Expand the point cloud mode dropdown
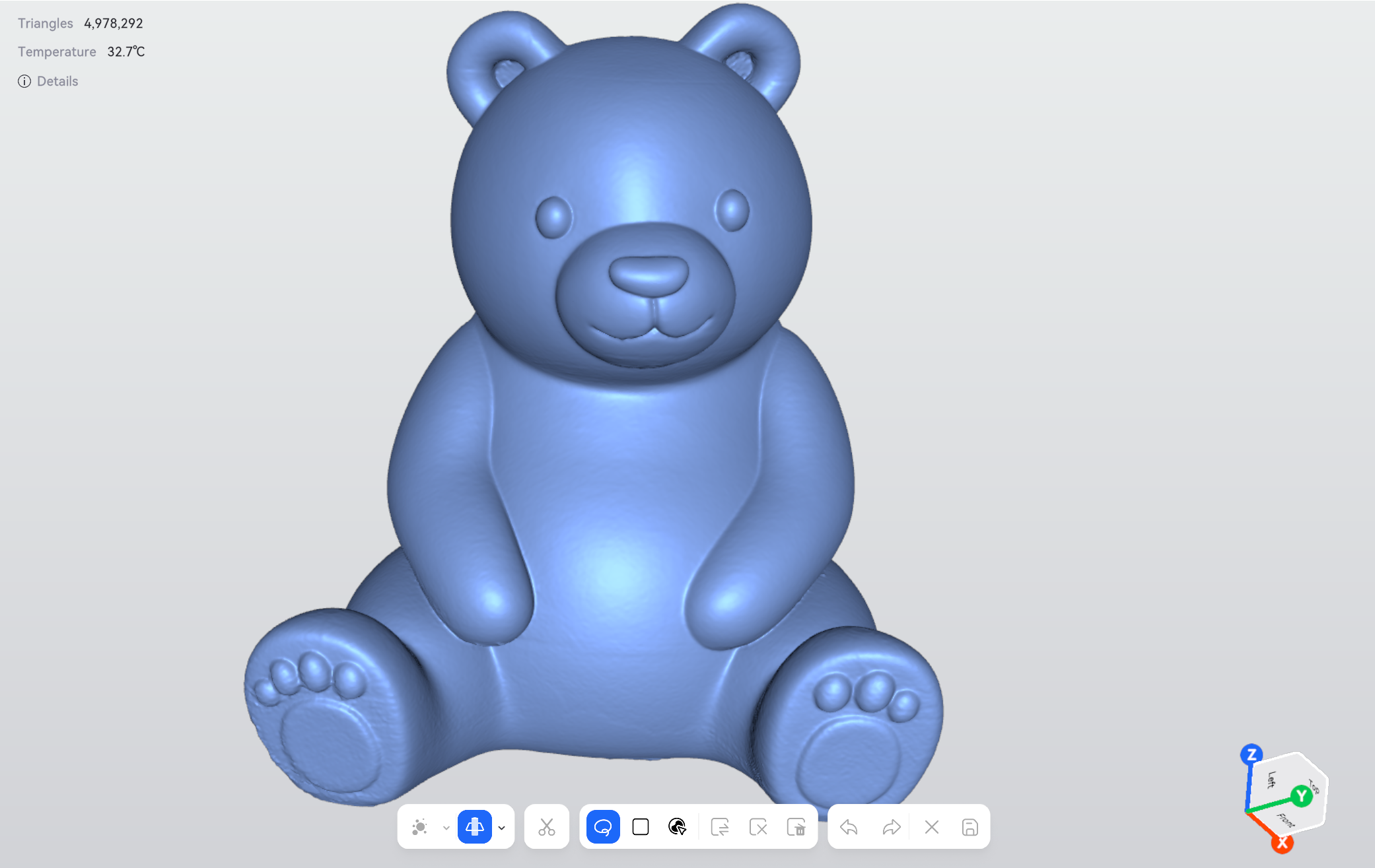Viewport: 1375px width, 868px height. point(446,828)
